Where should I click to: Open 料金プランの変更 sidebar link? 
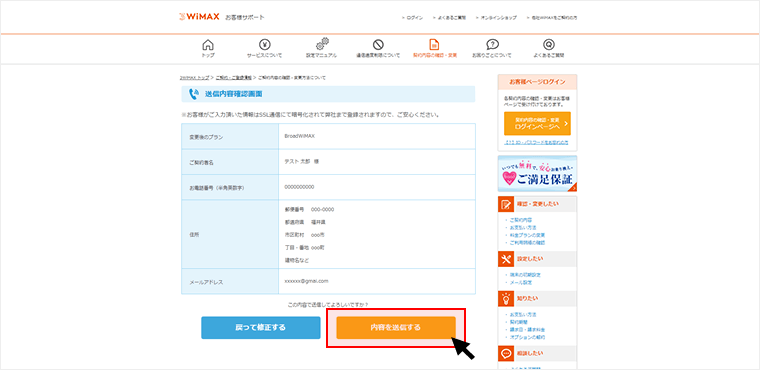(x=526, y=235)
